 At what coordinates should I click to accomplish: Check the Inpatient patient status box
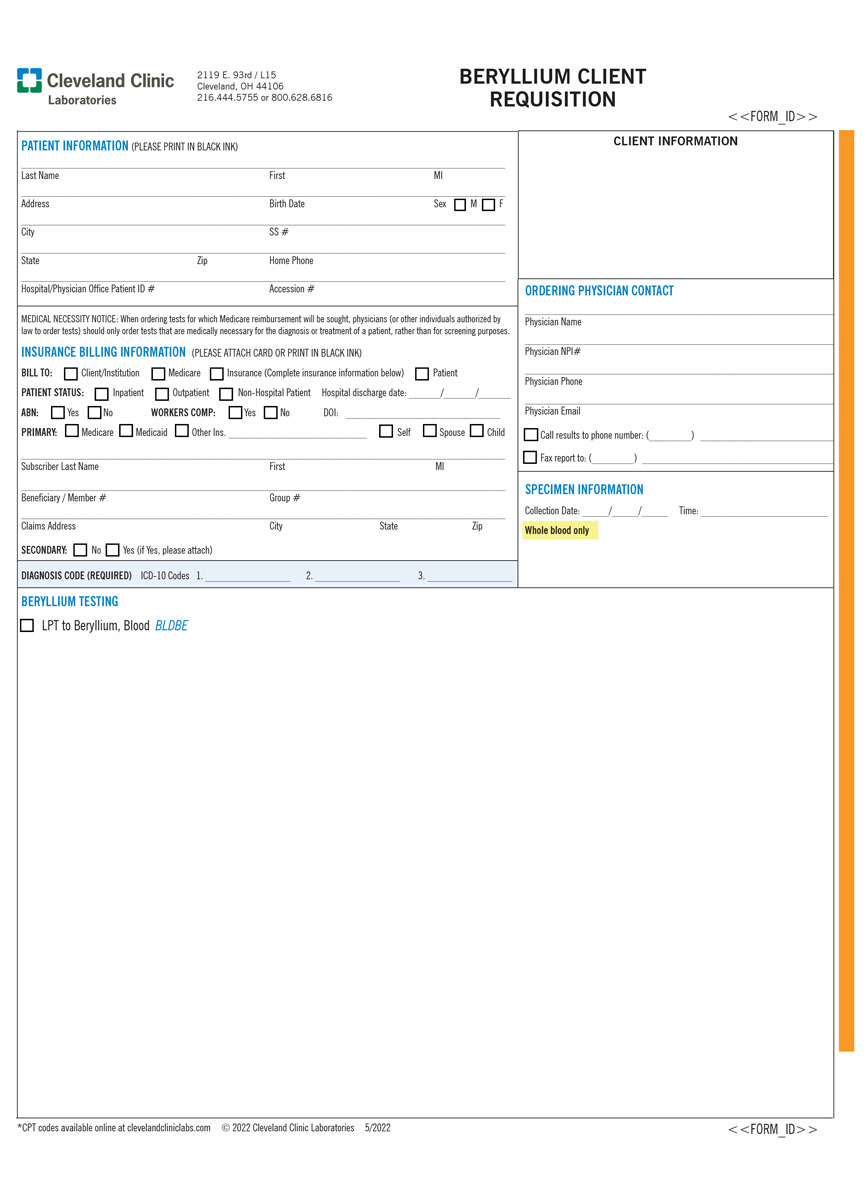coord(102,394)
